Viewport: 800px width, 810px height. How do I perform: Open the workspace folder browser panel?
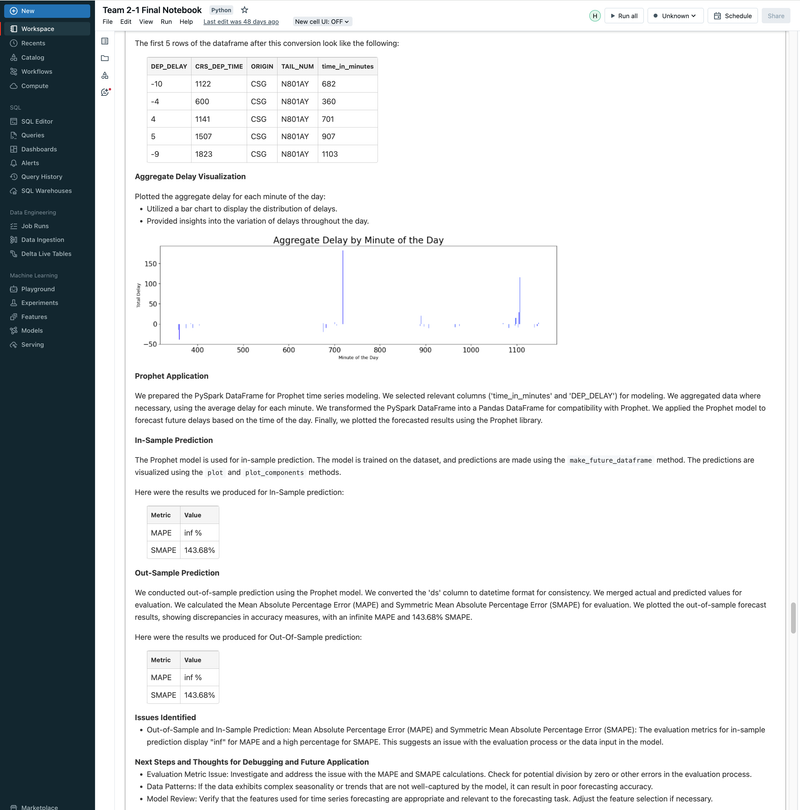(105, 58)
